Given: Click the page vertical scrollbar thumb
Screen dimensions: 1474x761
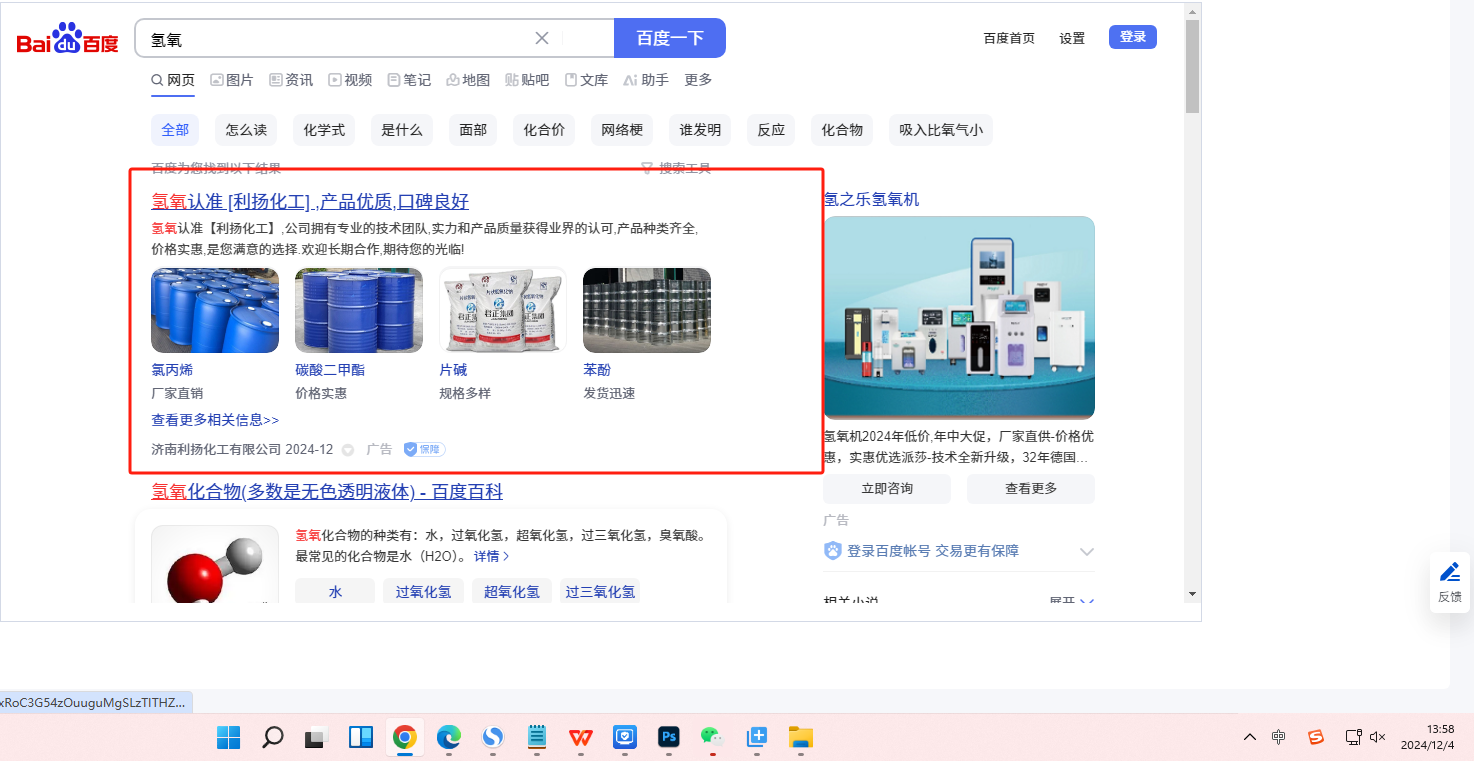Looking at the screenshot, I should 1192,66.
